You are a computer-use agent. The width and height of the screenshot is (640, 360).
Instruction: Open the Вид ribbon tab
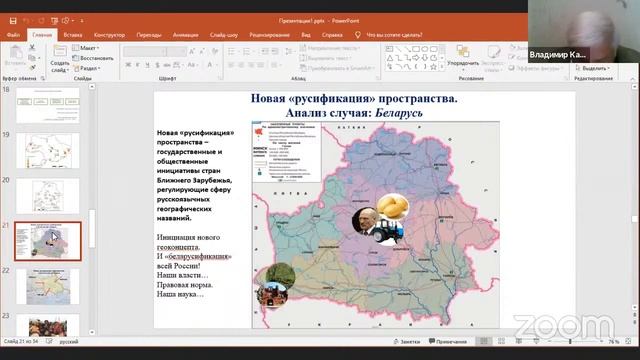pyautogui.click(x=306, y=35)
